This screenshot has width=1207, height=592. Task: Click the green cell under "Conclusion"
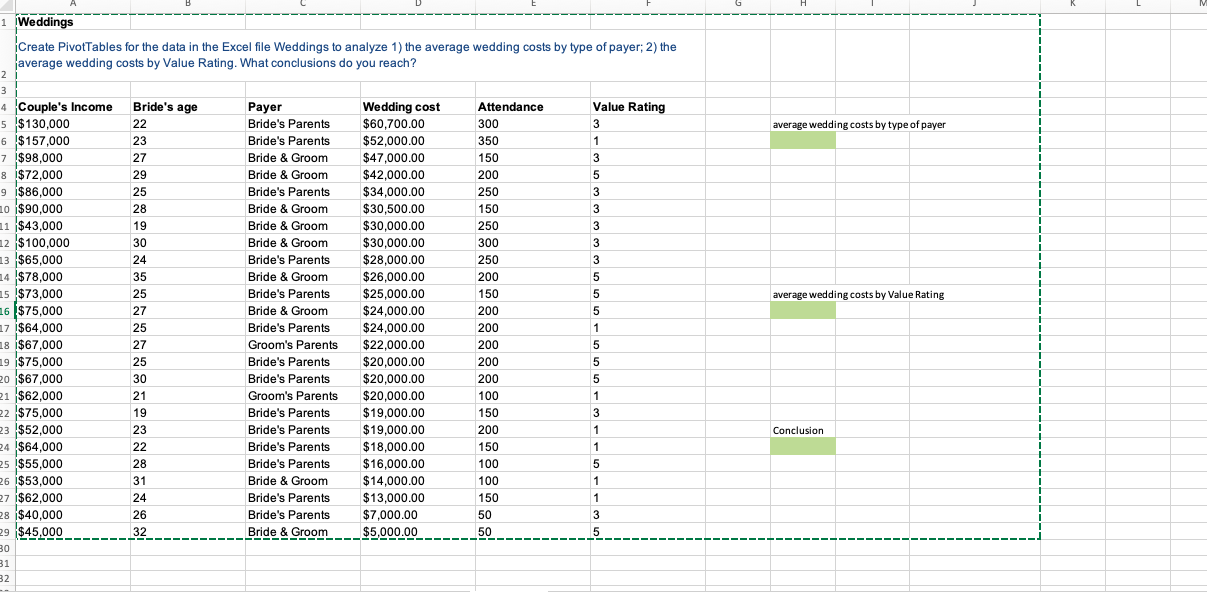(x=802, y=446)
